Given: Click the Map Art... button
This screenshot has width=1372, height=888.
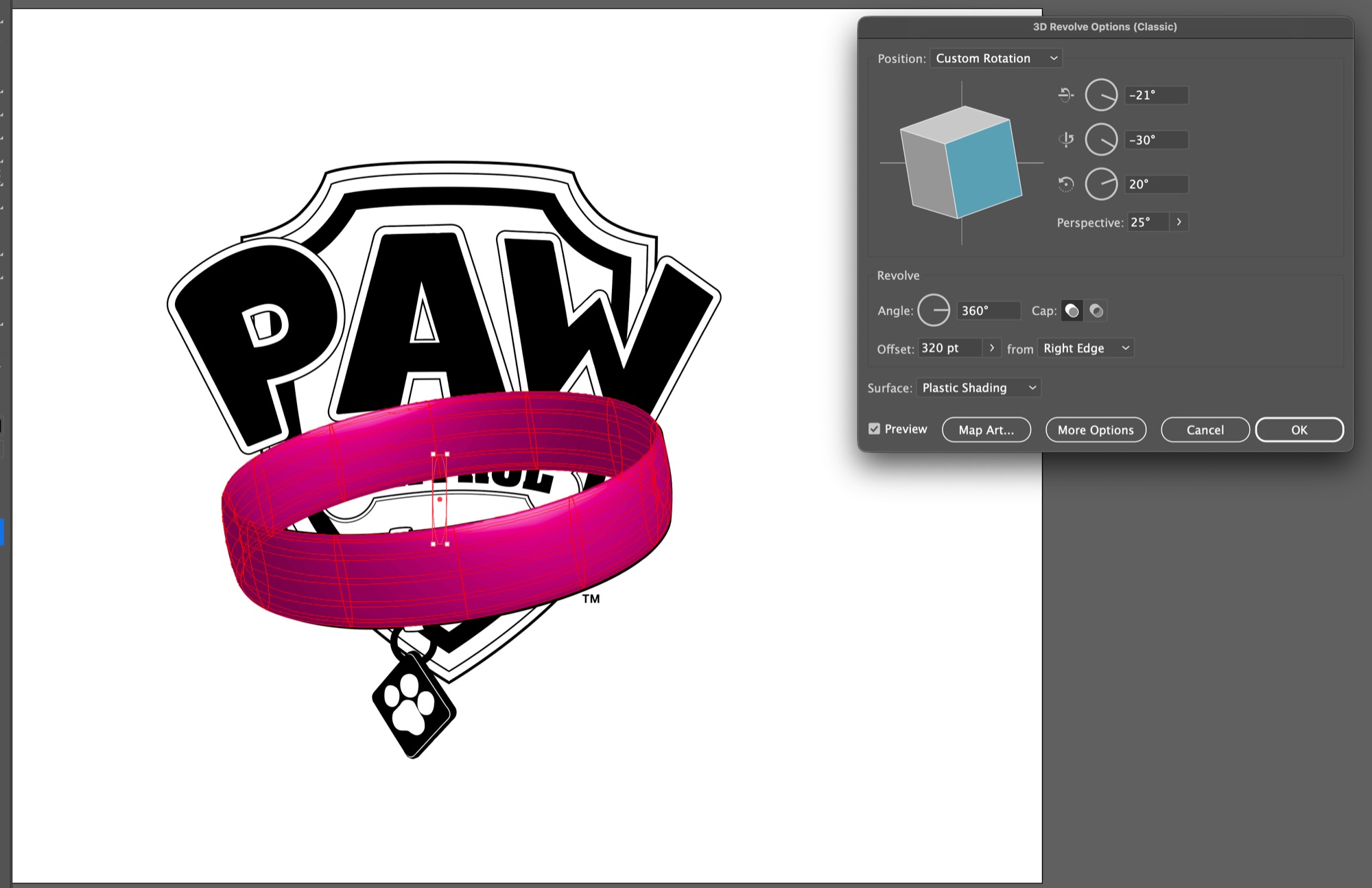Looking at the screenshot, I should [x=986, y=430].
